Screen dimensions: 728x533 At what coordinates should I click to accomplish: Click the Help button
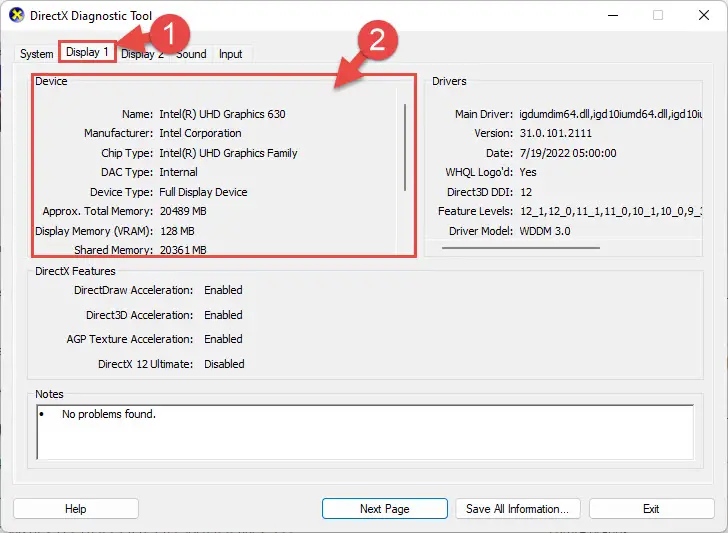pos(76,509)
